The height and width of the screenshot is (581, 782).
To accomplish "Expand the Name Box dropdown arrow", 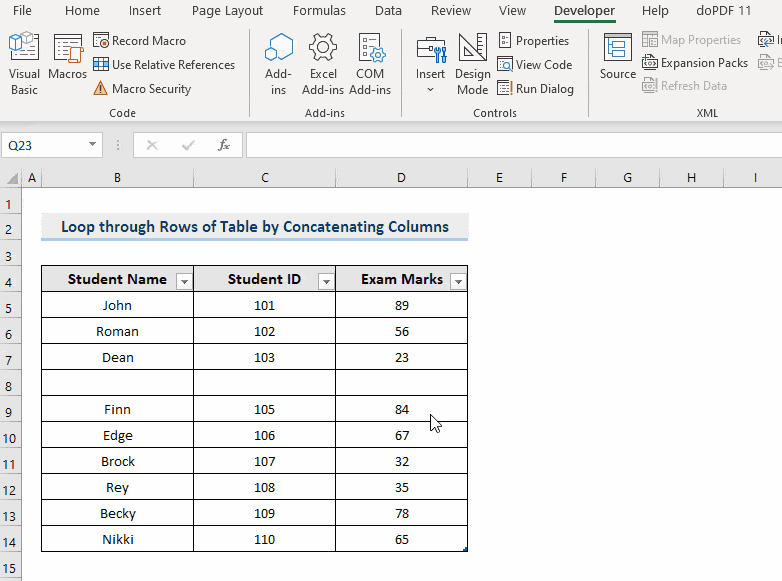I will 92,145.
